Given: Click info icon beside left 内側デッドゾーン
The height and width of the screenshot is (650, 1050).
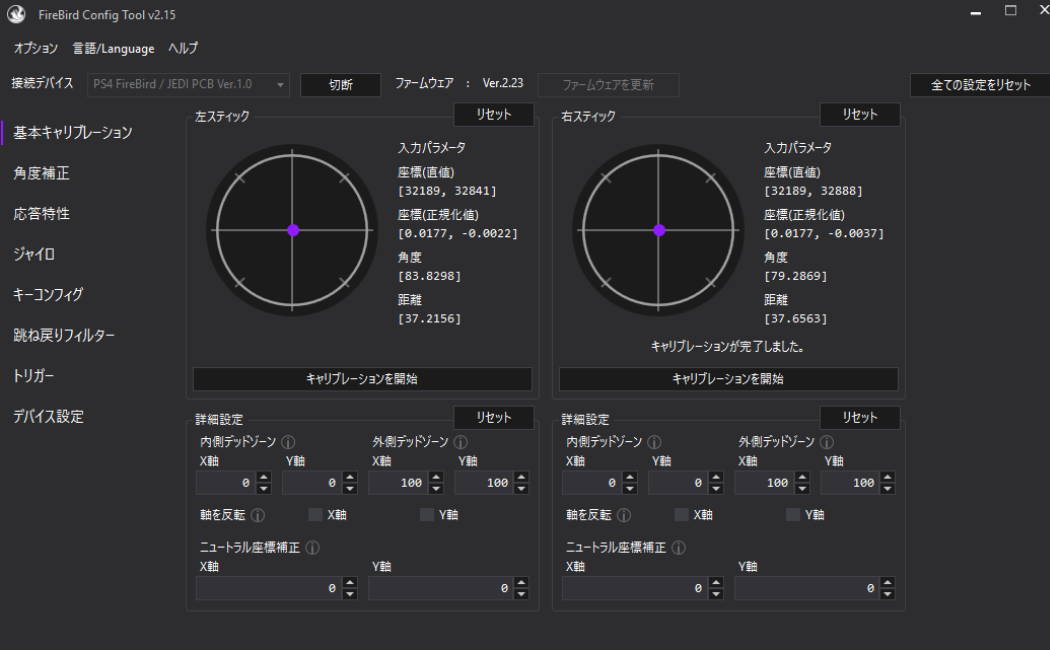Looking at the screenshot, I should click(288, 442).
